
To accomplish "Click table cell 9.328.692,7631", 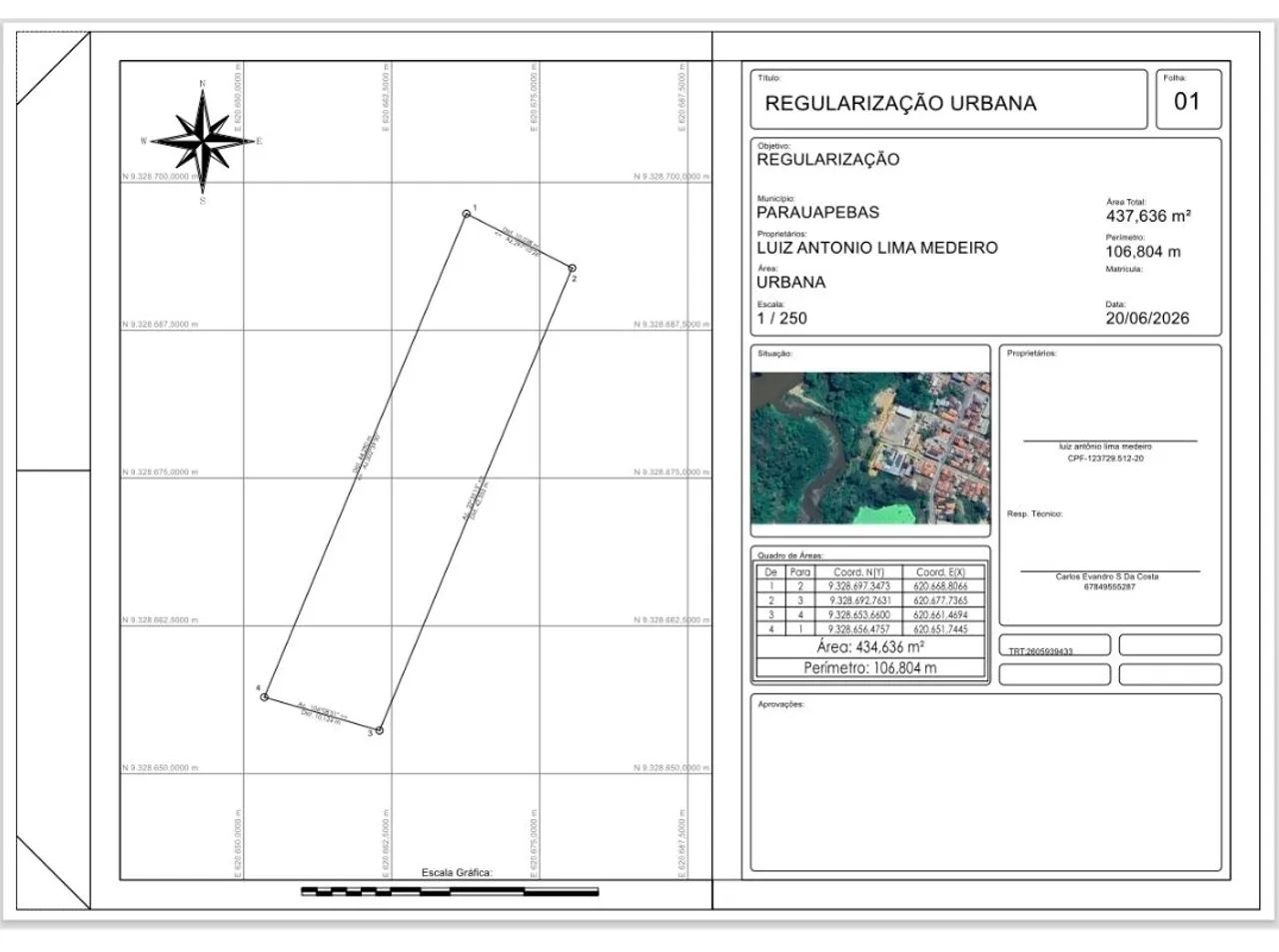I will click(x=858, y=600).
